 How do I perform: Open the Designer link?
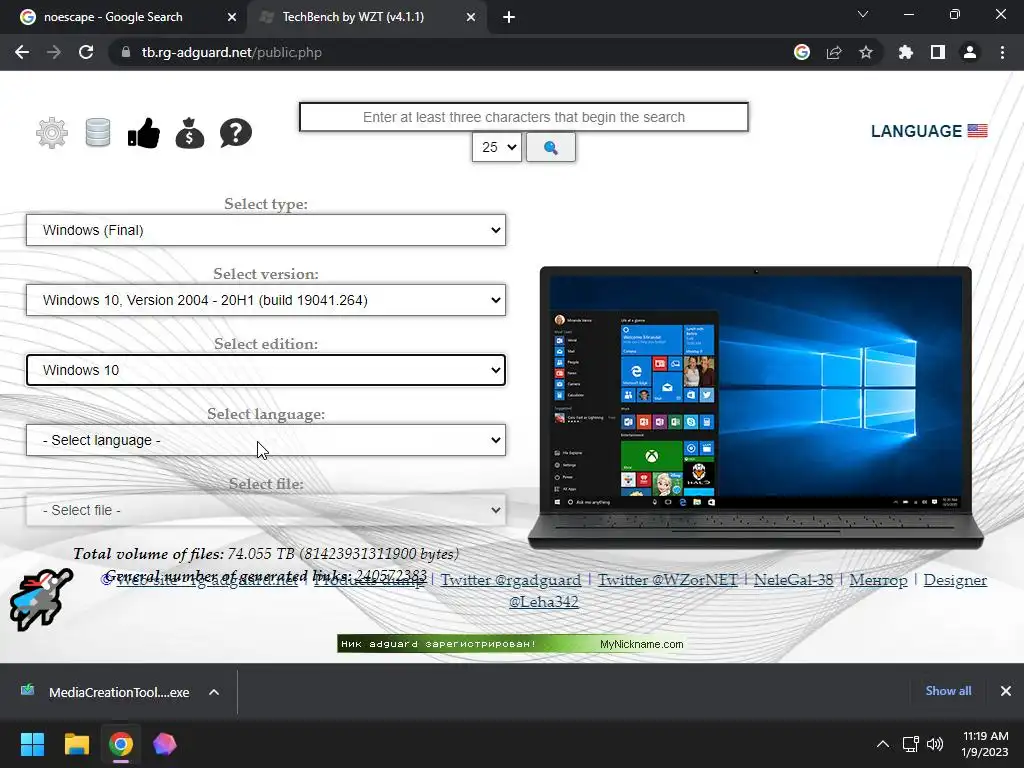coord(955,580)
